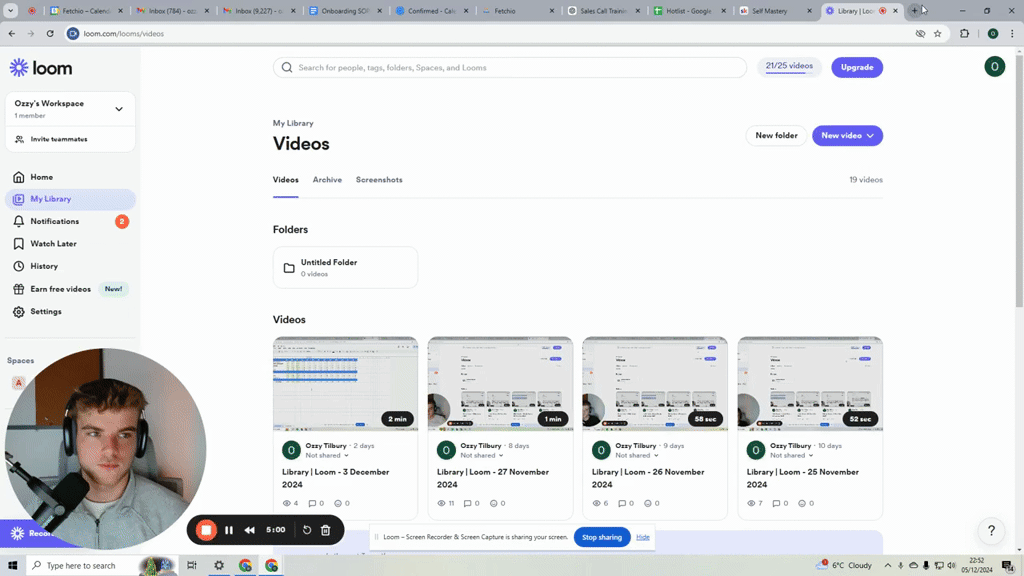The height and width of the screenshot is (576, 1024).
Task: Focus the Loom search field
Action: [509, 67]
